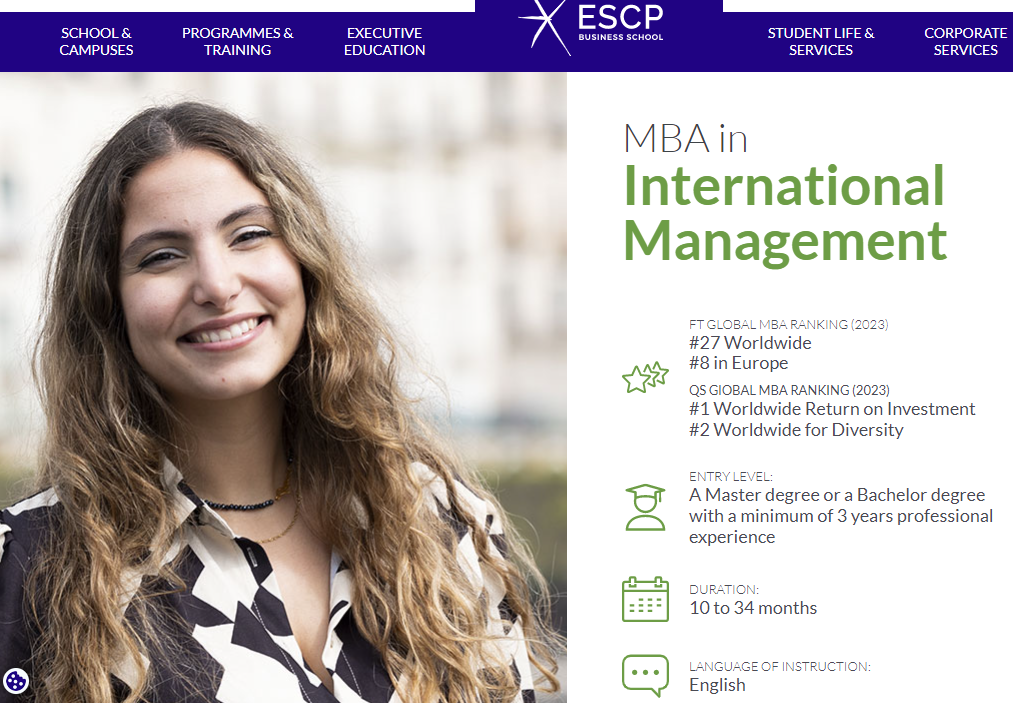Image resolution: width=1013 pixels, height=703 pixels.
Task: Open School & Campuses menu
Action: click(x=96, y=41)
